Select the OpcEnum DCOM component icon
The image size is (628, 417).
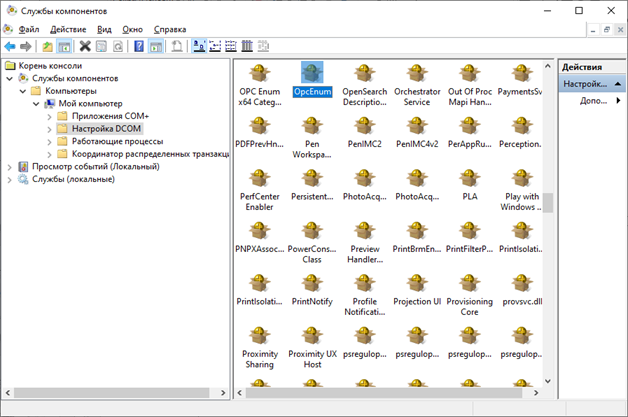coord(312,74)
